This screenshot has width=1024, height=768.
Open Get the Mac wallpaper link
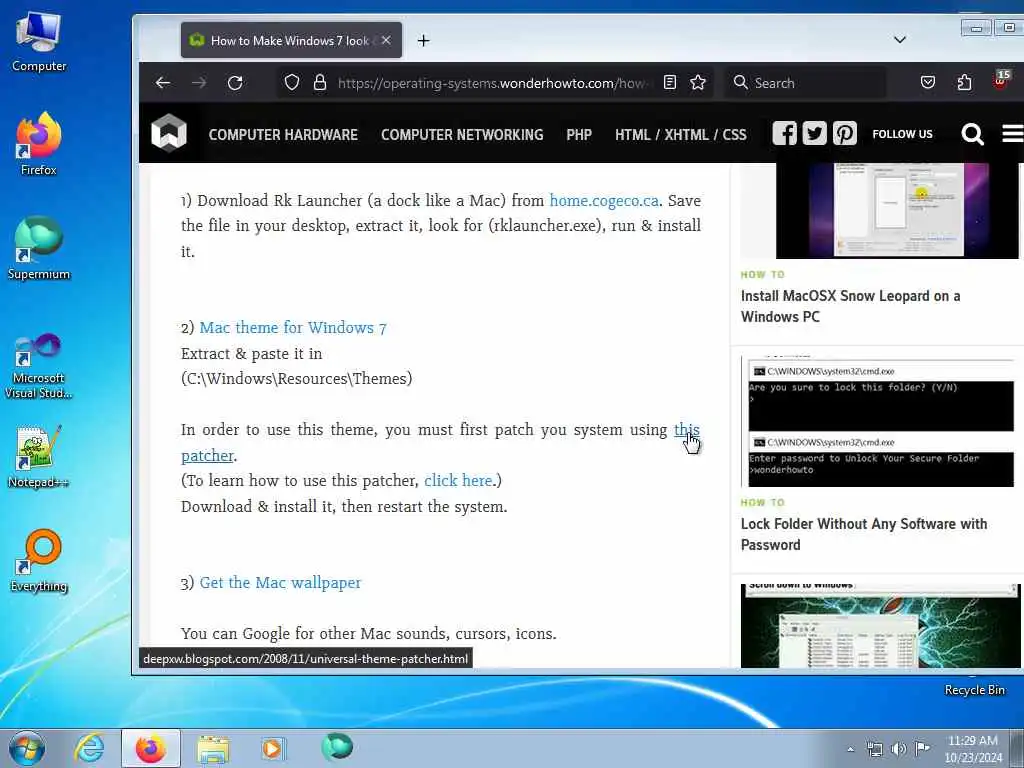280,583
